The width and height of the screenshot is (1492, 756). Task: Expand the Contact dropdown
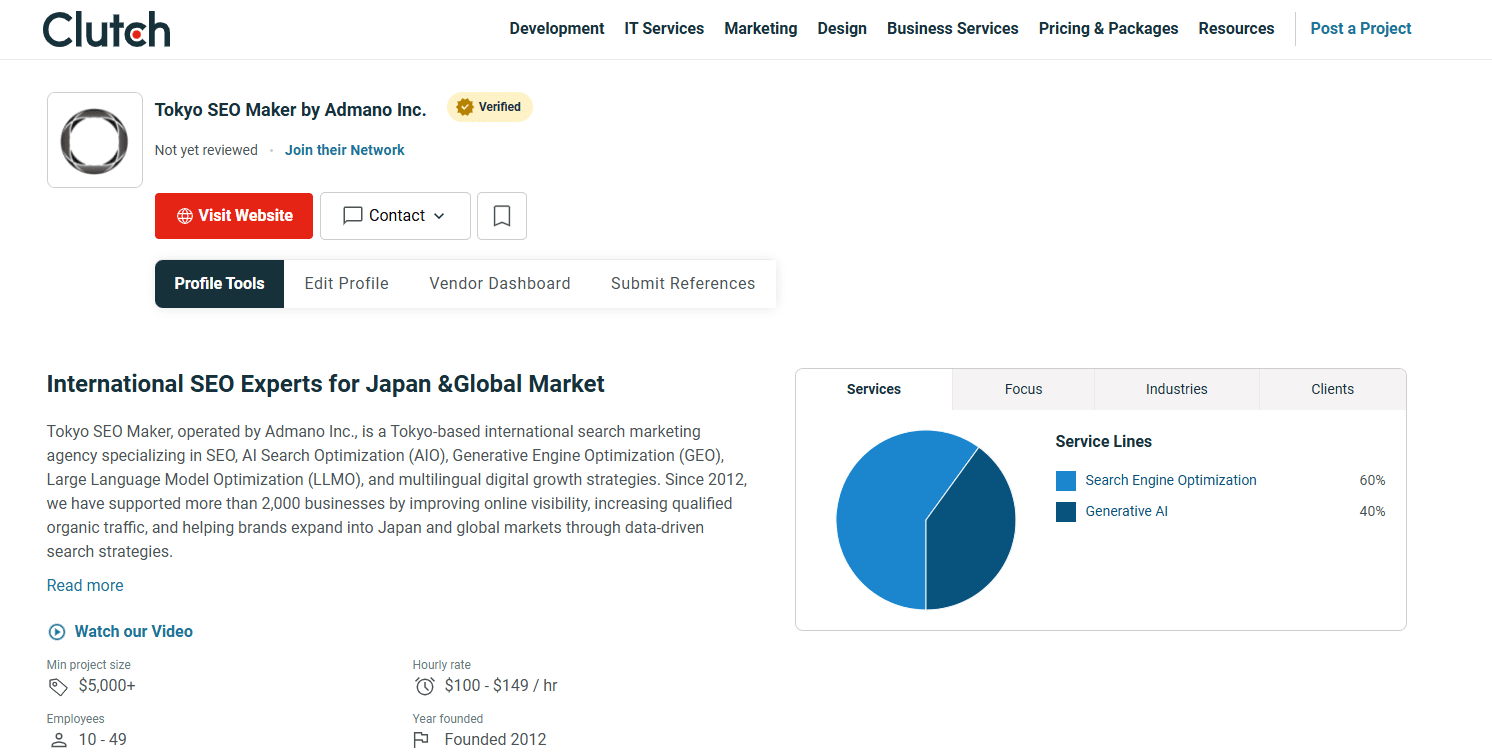click(x=395, y=216)
